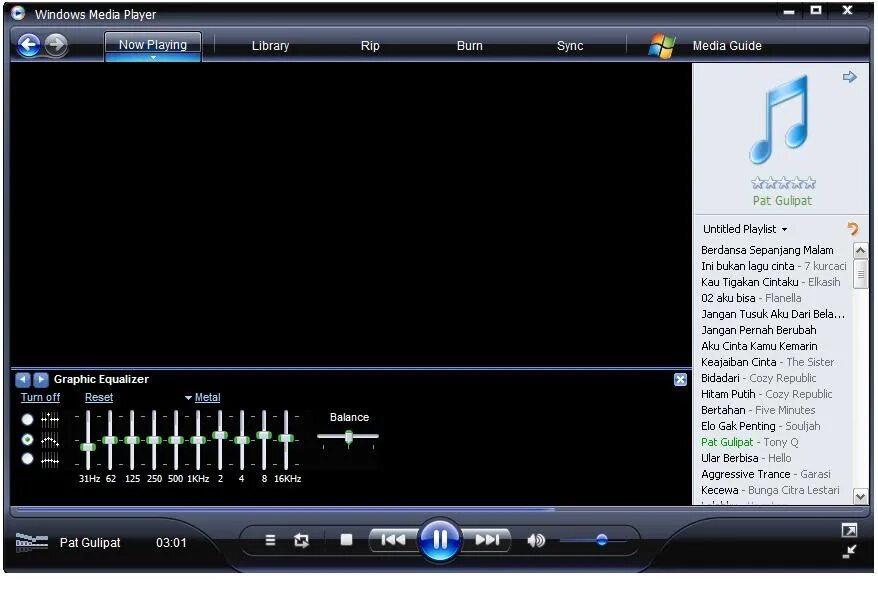Close the Graphic Equalizer panel
The height and width of the screenshot is (589, 878).
click(680, 380)
